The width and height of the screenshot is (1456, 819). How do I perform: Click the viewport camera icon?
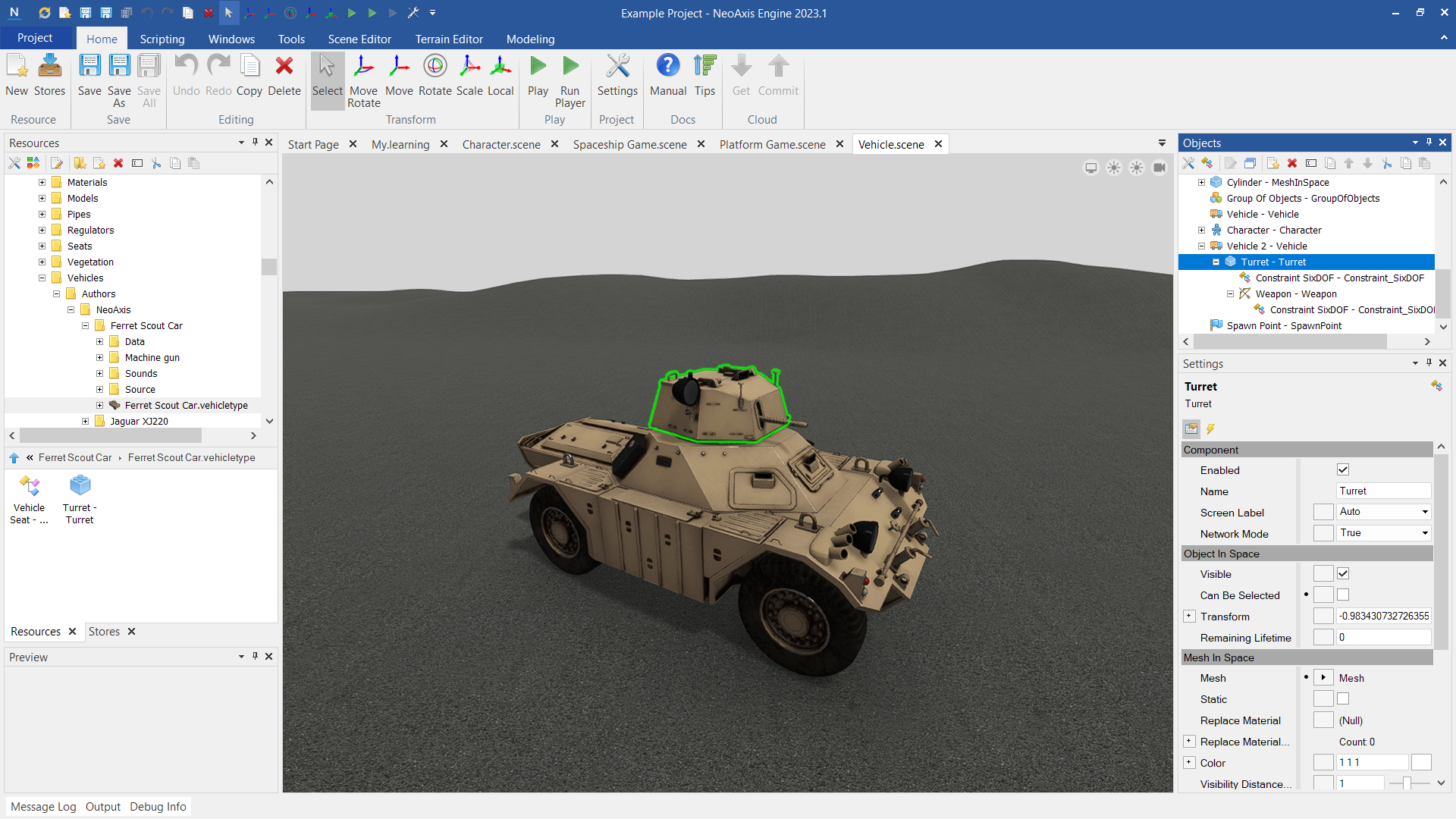tap(1159, 168)
